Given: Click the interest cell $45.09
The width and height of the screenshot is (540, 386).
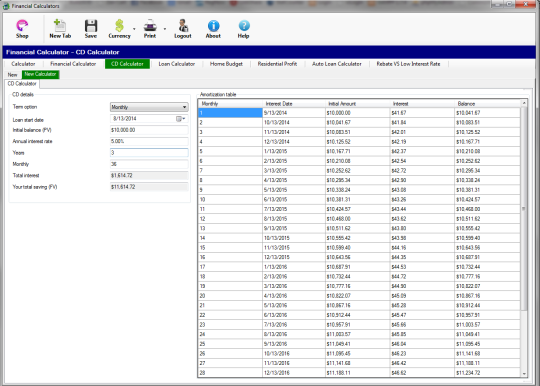Looking at the screenshot, I should click(422, 296).
